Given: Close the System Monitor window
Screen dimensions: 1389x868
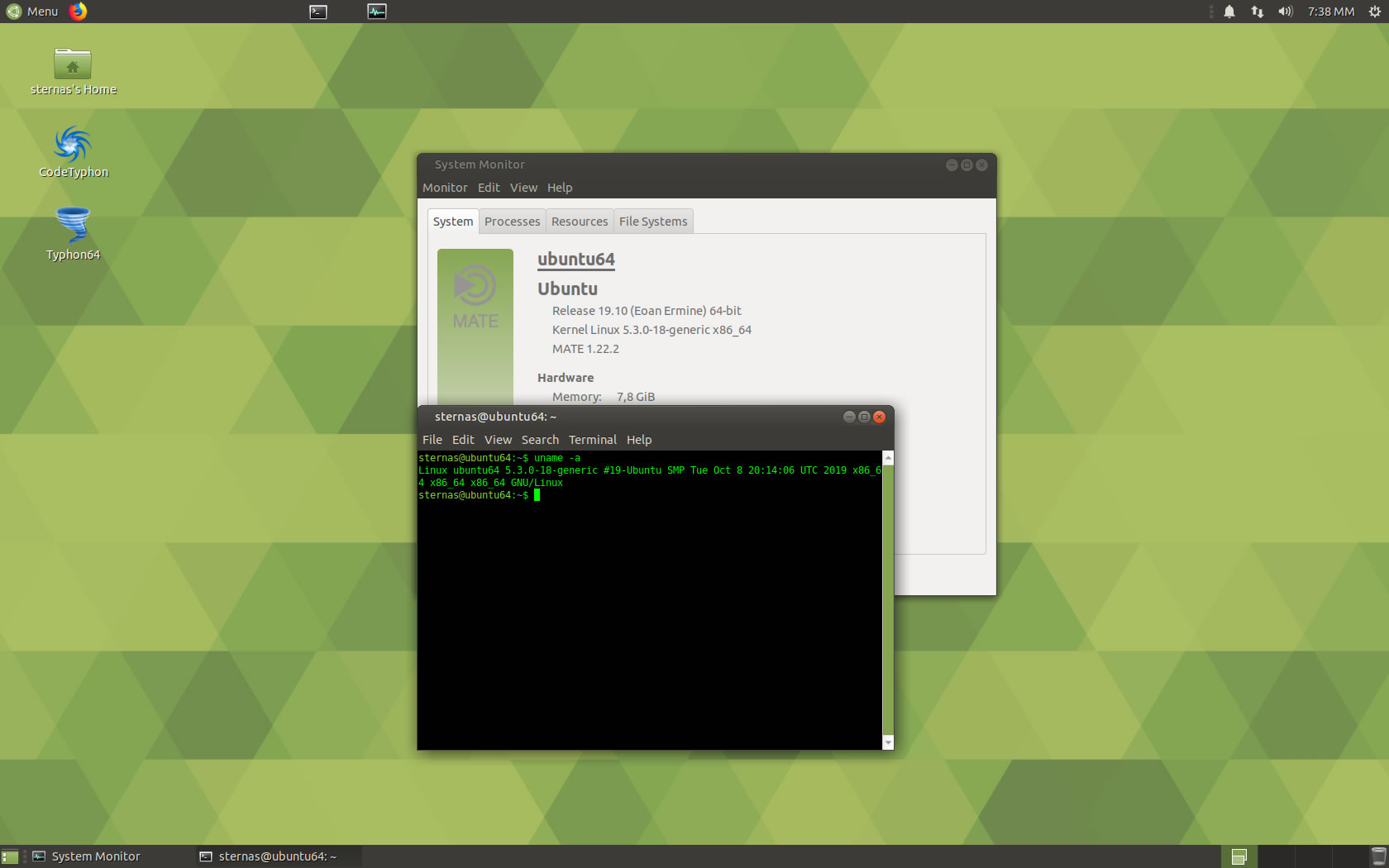Looking at the screenshot, I should click(x=981, y=165).
